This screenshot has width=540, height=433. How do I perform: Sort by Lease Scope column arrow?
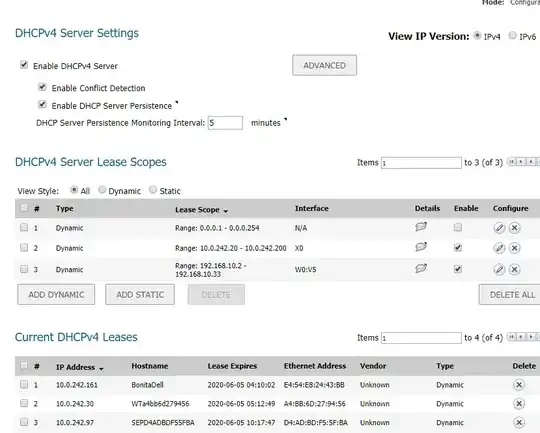click(x=226, y=211)
